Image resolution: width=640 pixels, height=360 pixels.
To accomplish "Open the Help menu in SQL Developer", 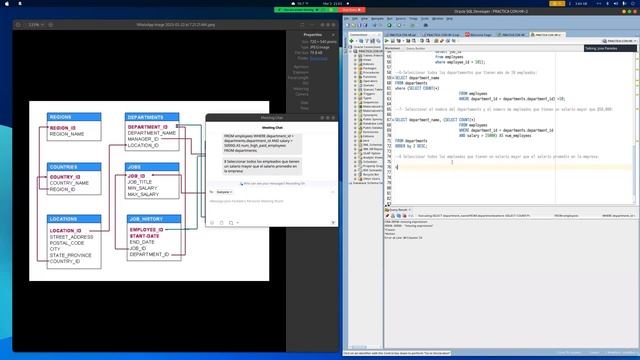I will click(x=449, y=19).
